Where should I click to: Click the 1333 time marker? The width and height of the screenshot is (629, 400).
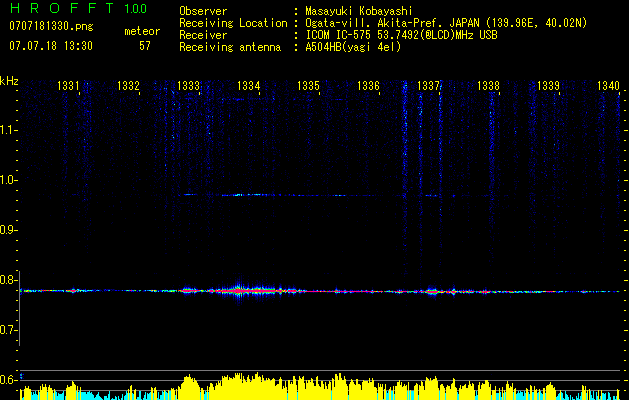pyautogui.click(x=189, y=85)
